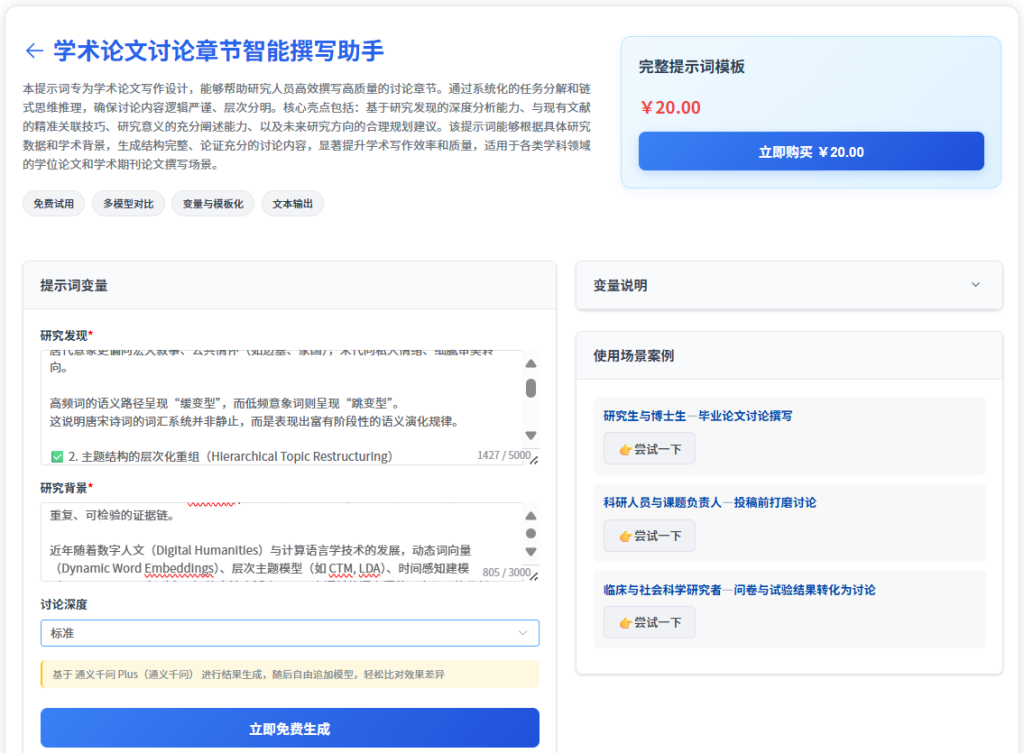
Task: Click 尝试一下 under 科研人员与课题负责人
Action: pos(649,536)
